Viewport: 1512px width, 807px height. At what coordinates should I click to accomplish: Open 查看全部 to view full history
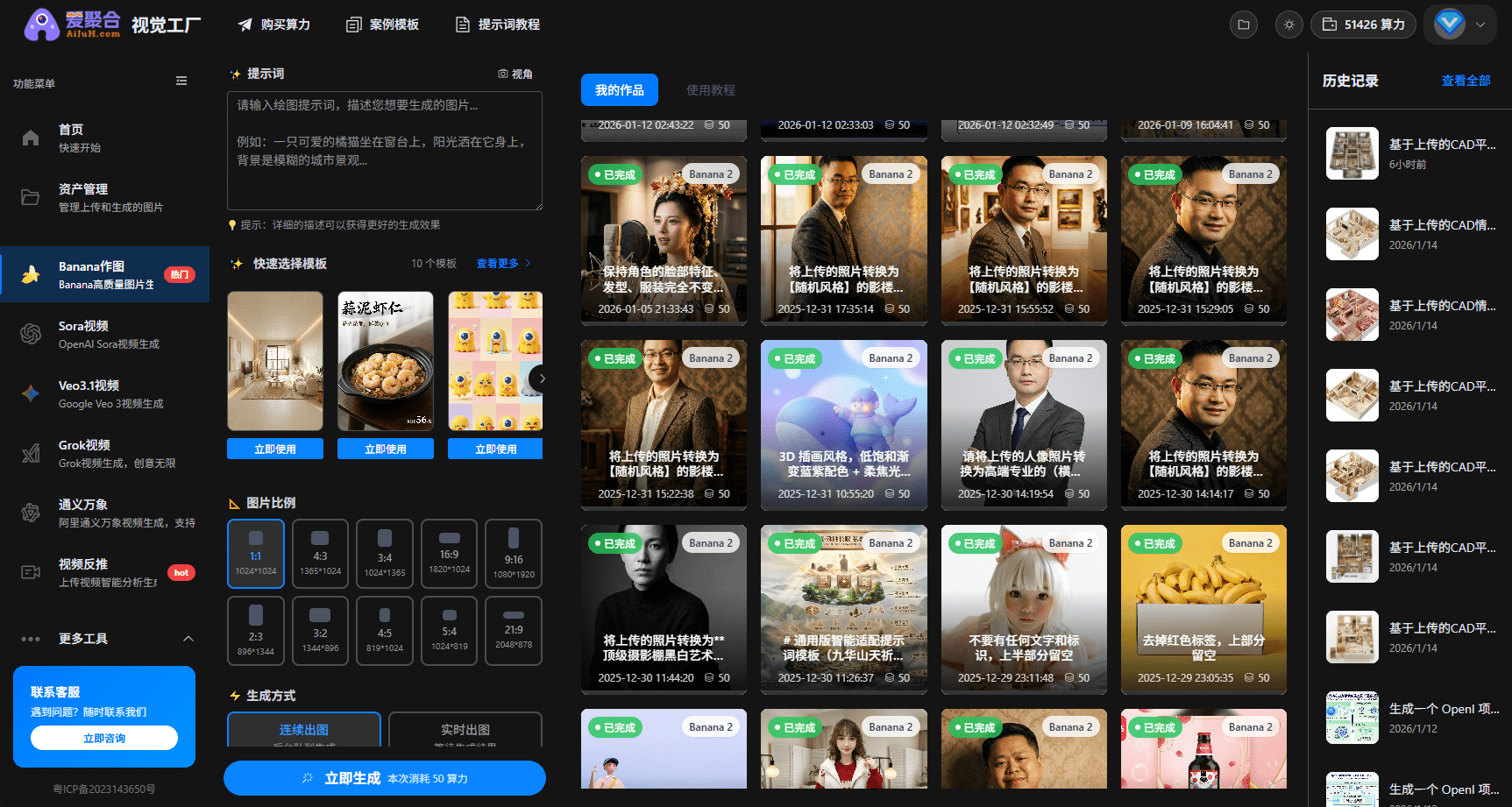[x=1466, y=80]
